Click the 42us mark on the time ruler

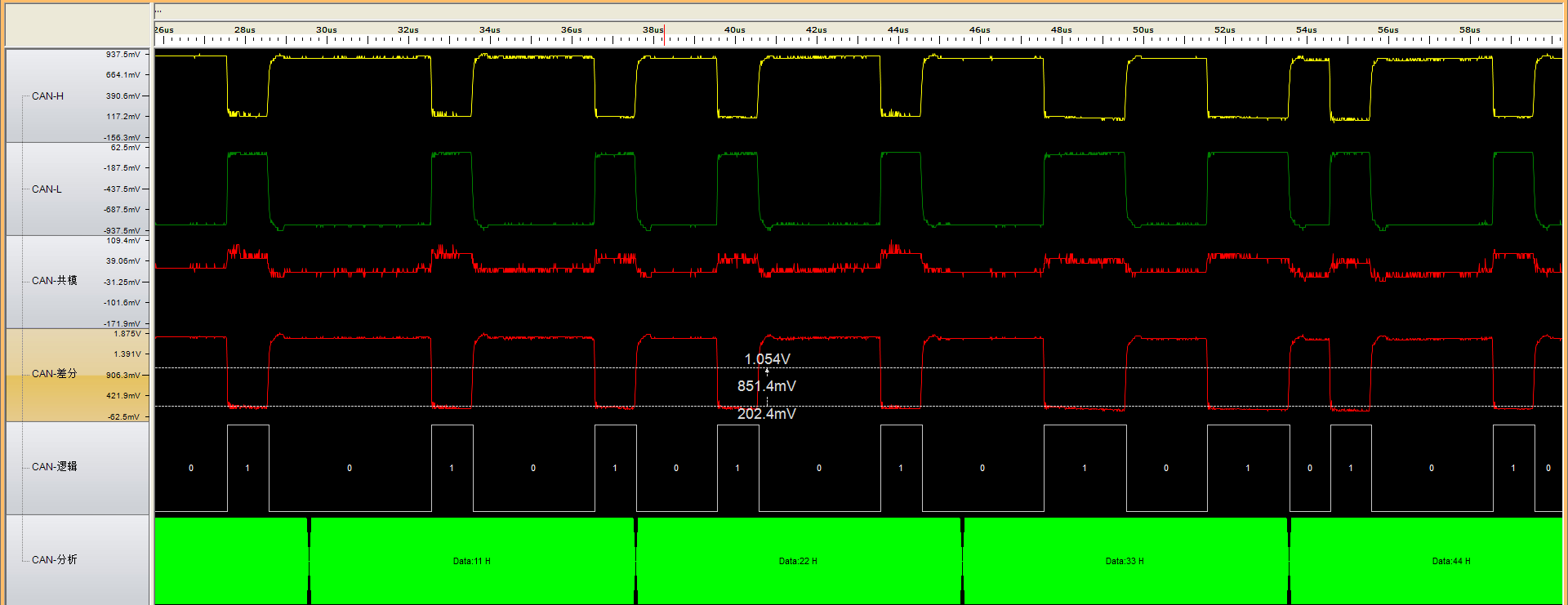(817, 30)
